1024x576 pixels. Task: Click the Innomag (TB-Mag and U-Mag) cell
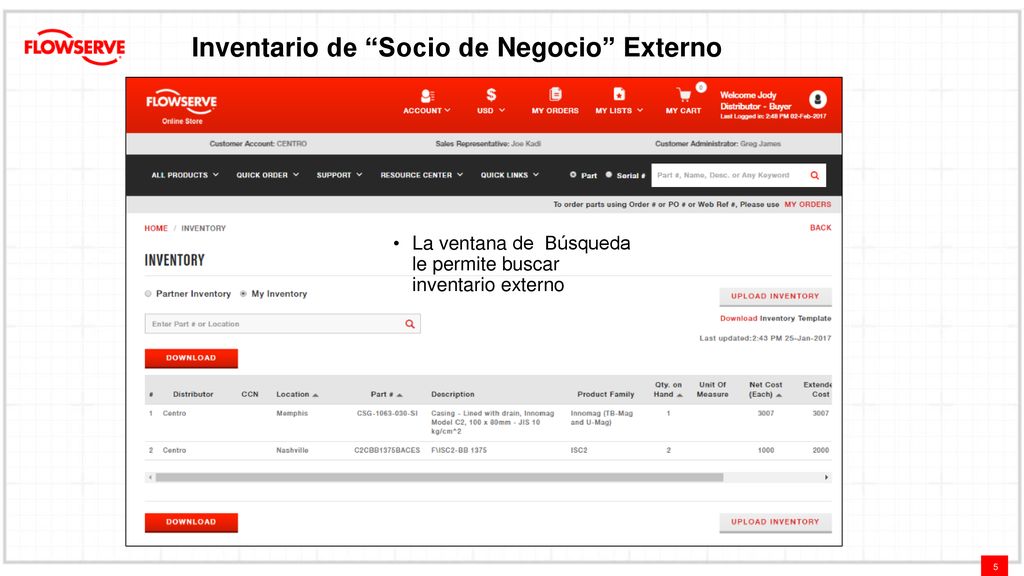click(601, 418)
